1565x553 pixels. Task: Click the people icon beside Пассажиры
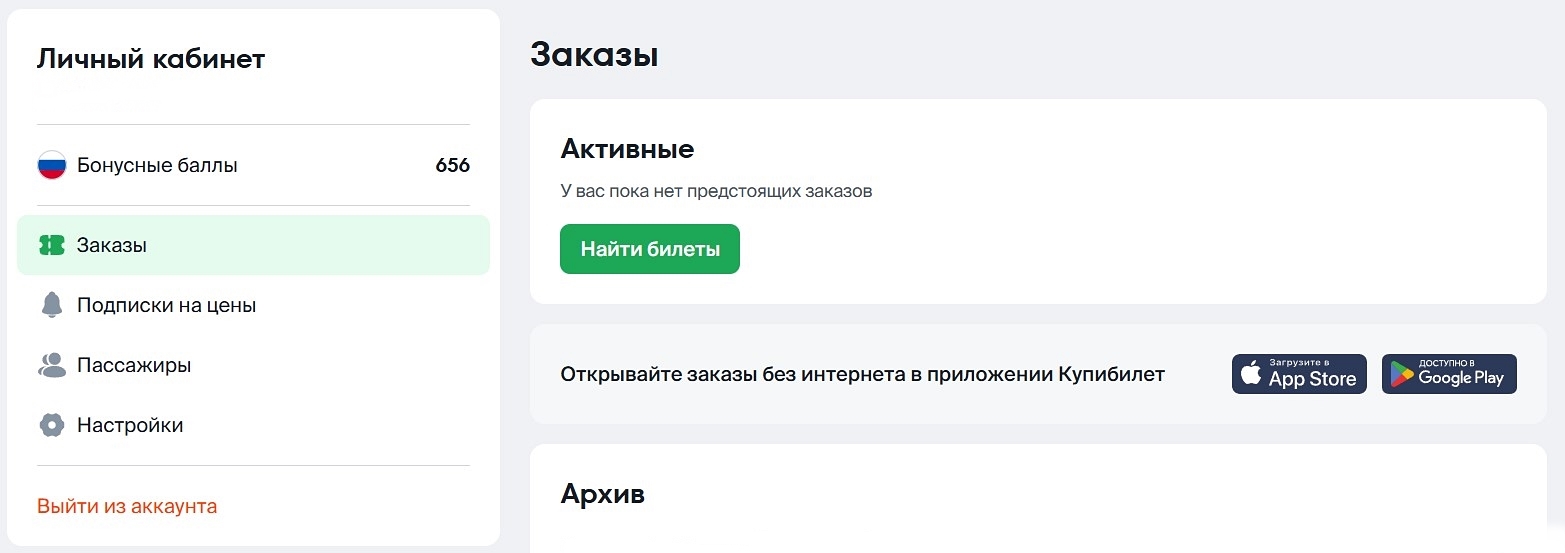52,365
